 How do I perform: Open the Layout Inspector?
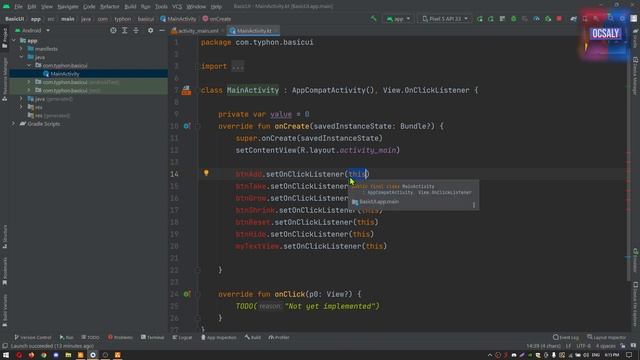pos(607,338)
